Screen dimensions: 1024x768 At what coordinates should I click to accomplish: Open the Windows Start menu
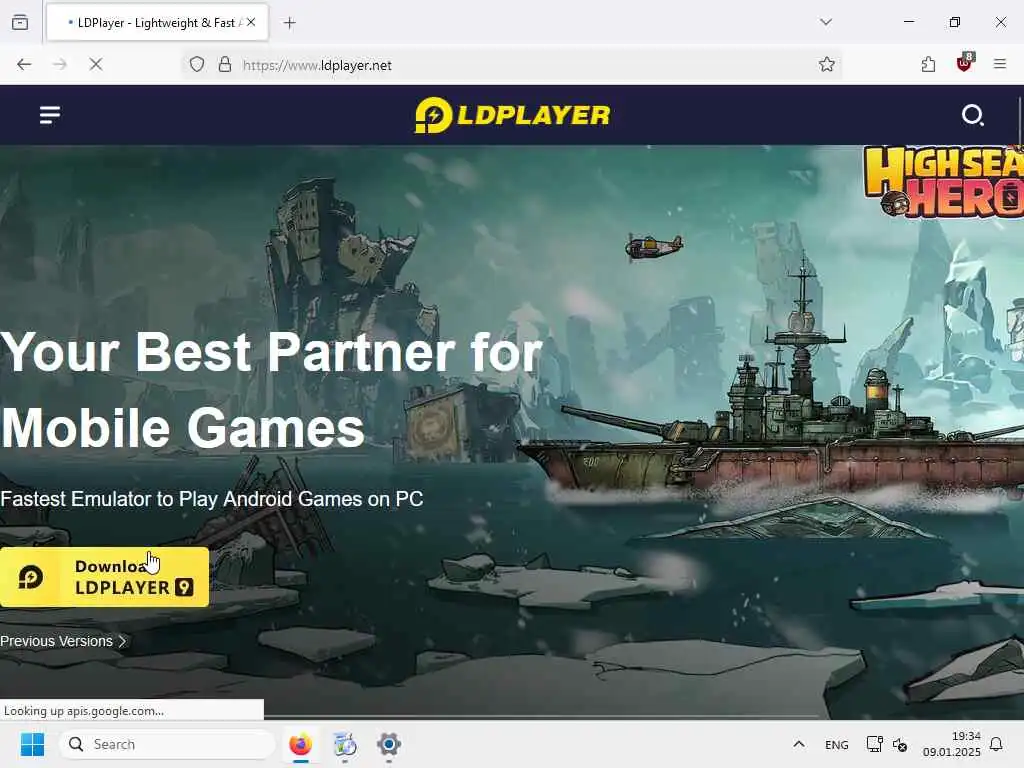[x=32, y=744]
